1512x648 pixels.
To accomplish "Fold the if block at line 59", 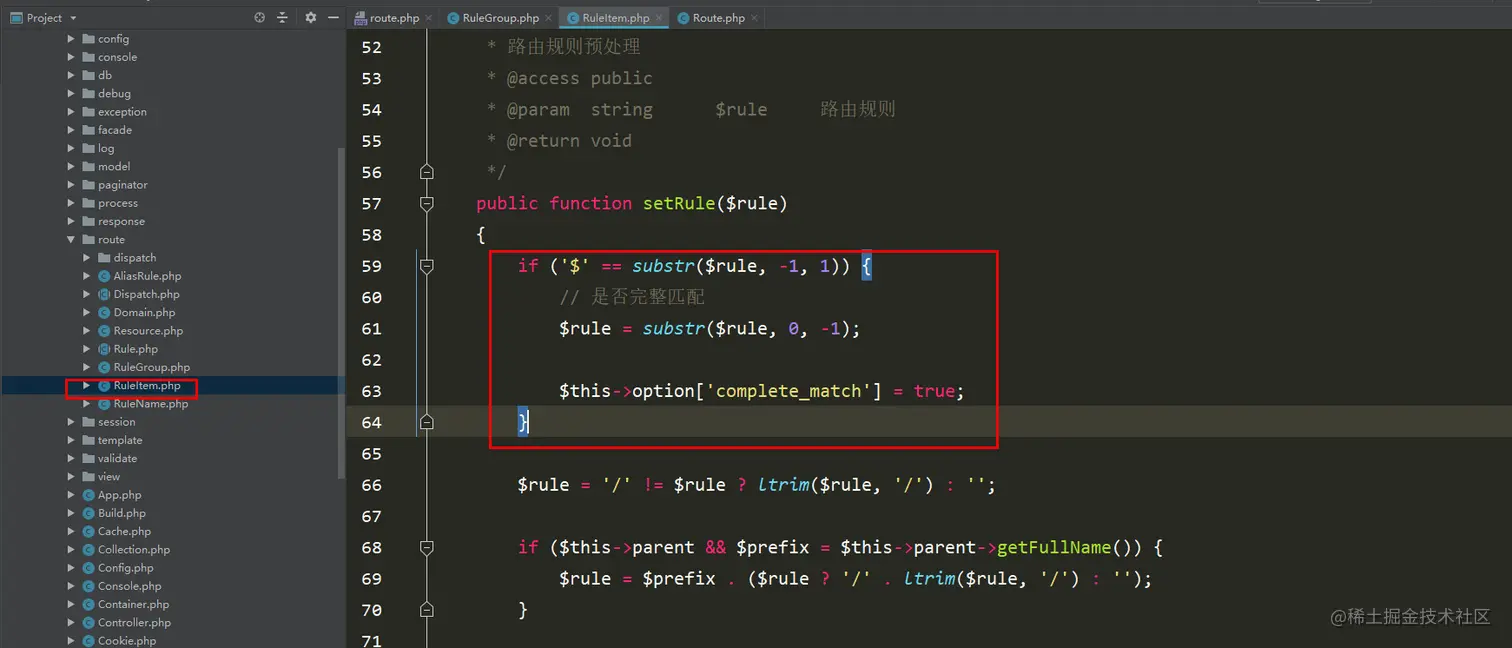I will click(427, 266).
